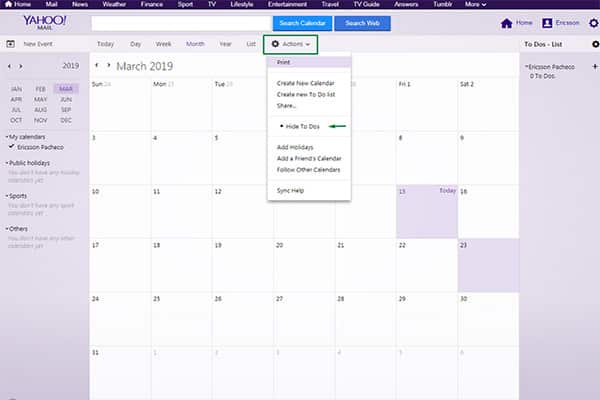The width and height of the screenshot is (600, 400).
Task: Click the Yahoo Mail logo
Action: 45,22
